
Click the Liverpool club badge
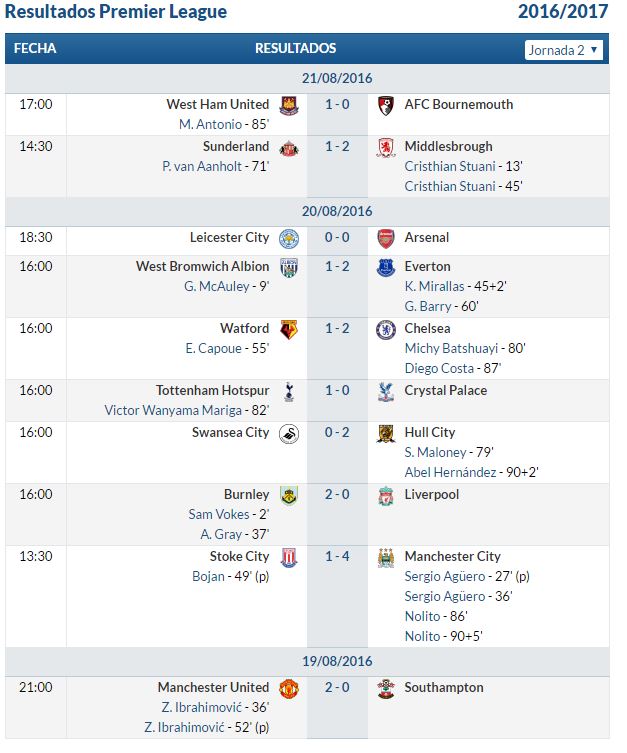[386, 495]
